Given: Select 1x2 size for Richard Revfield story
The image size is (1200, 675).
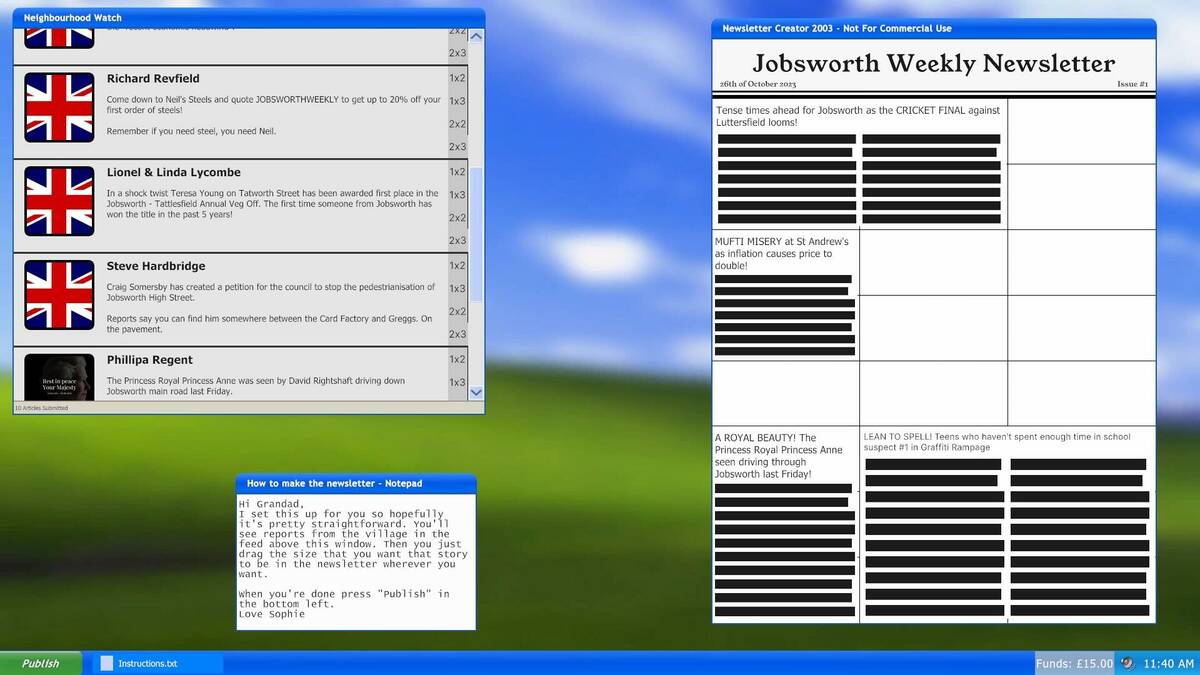Looking at the screenshot, I should (457, 78).
